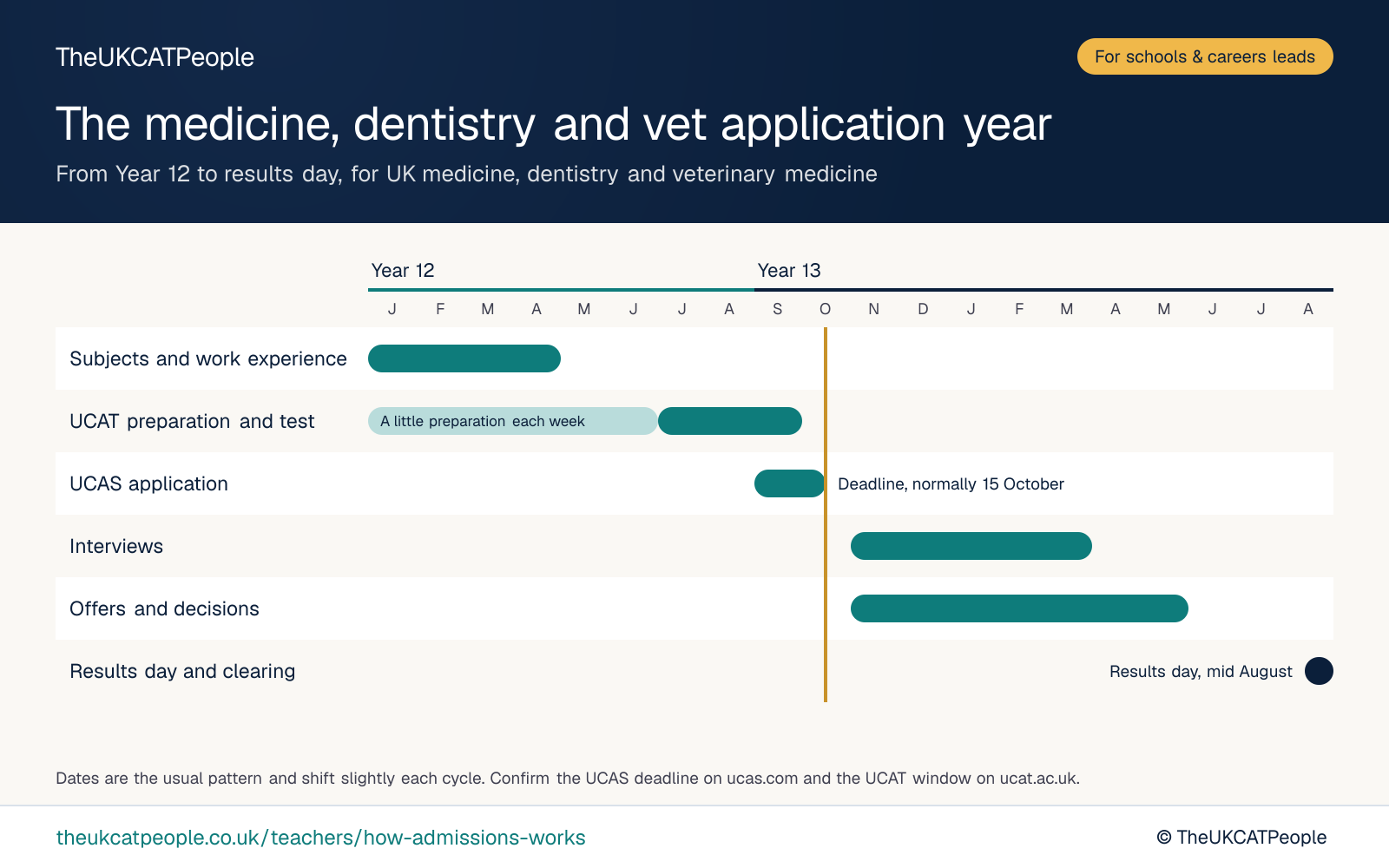The height and width of the screenshot is (868, 1389).
Task: Click the 'N' November month letter
Action: point(874,309)
